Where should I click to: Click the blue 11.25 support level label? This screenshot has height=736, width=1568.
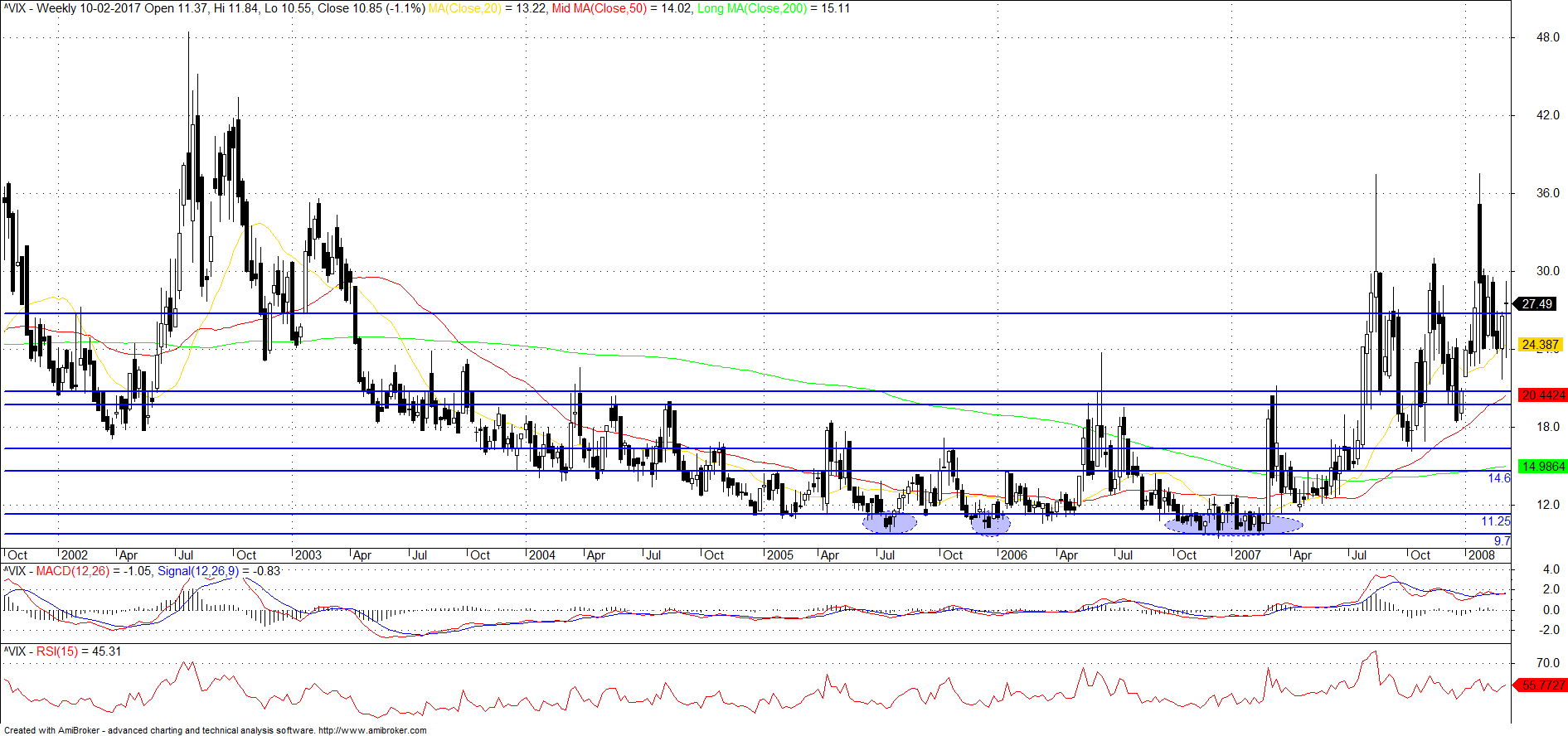[1496, 521]
